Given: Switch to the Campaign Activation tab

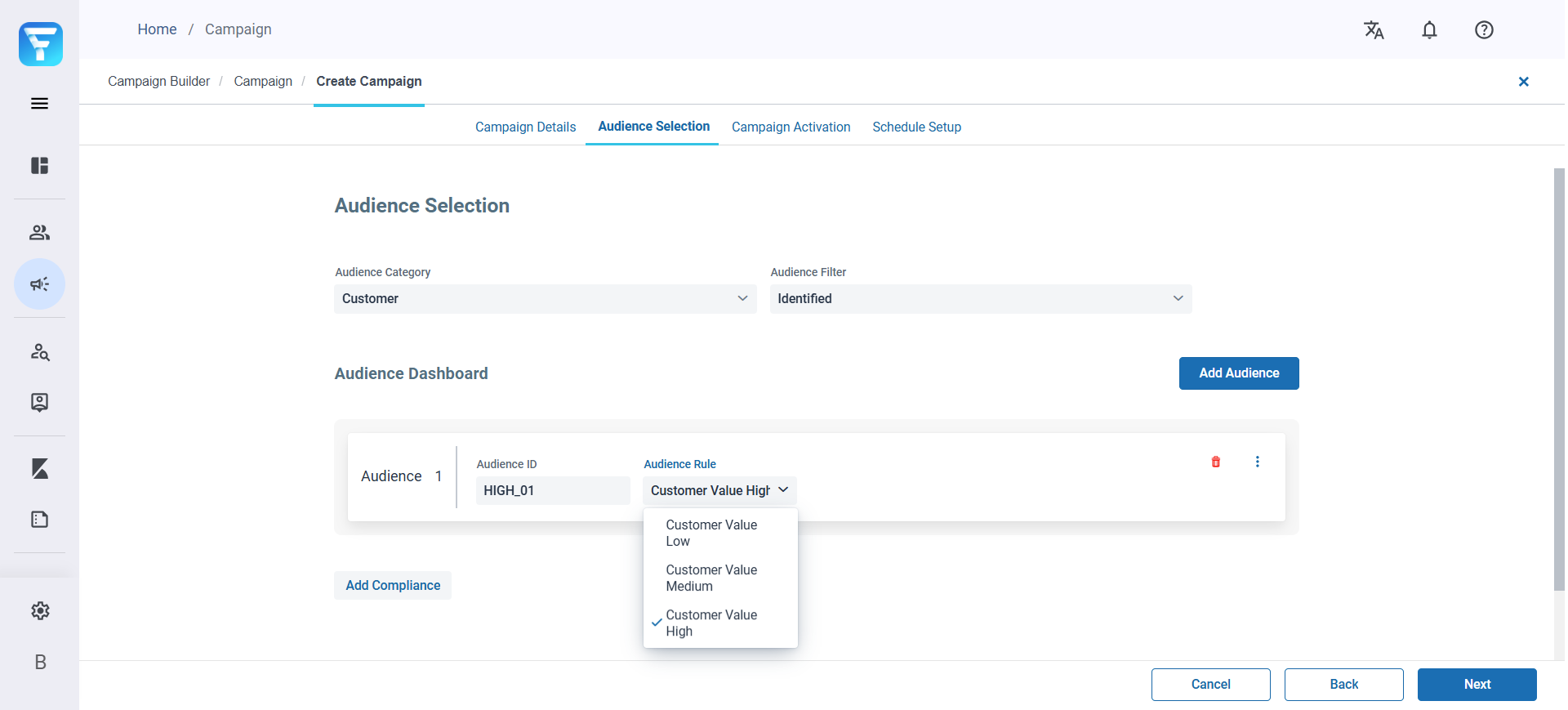Looking at the screenshot, I should pos(791,127).
